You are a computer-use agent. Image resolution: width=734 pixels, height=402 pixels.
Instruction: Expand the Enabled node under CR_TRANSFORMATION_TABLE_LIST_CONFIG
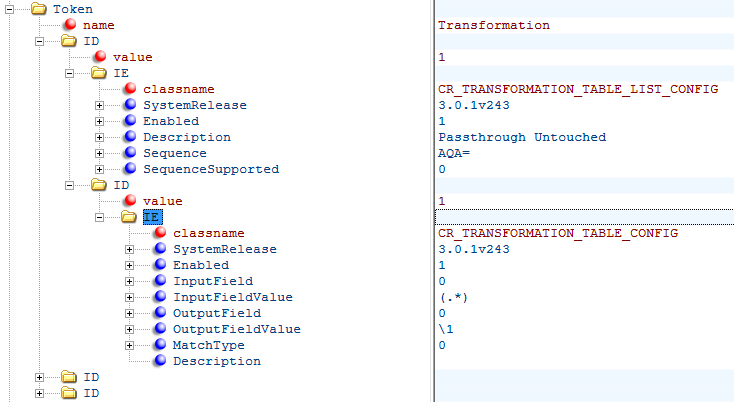click(x=99, y=121)
